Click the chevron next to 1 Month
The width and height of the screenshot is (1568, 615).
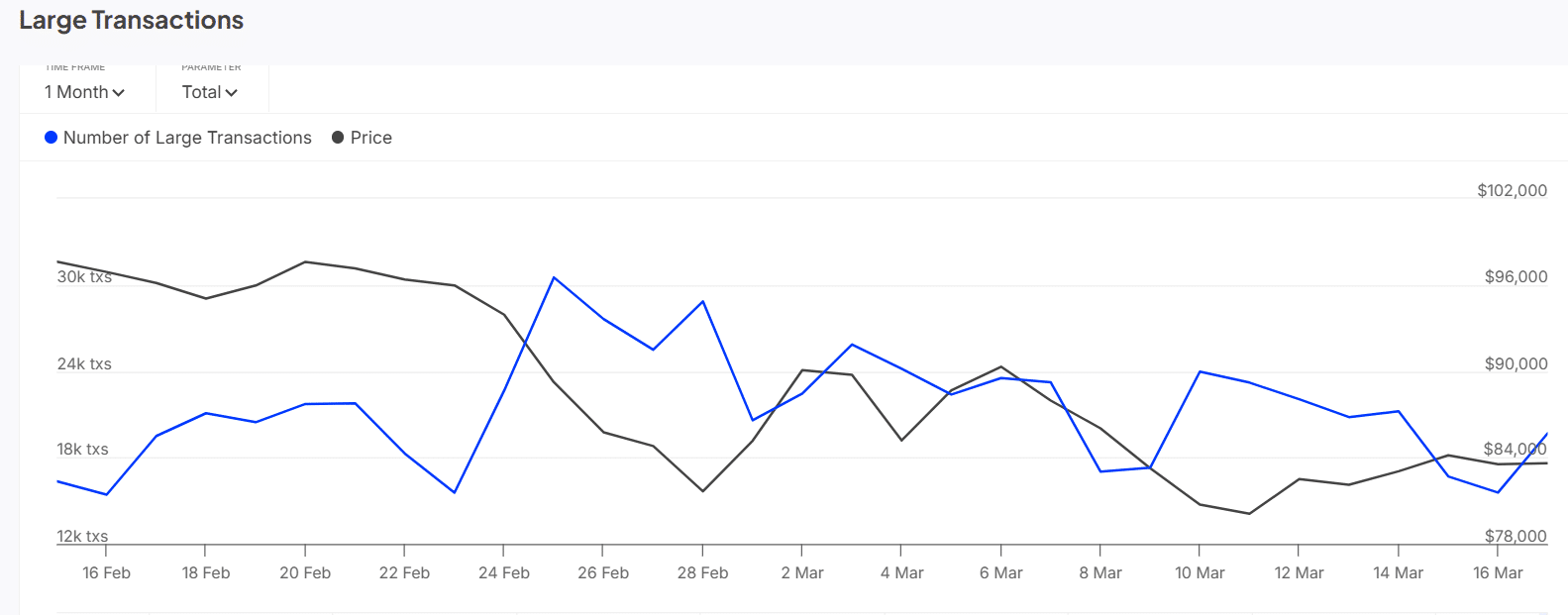pos(119,93)
